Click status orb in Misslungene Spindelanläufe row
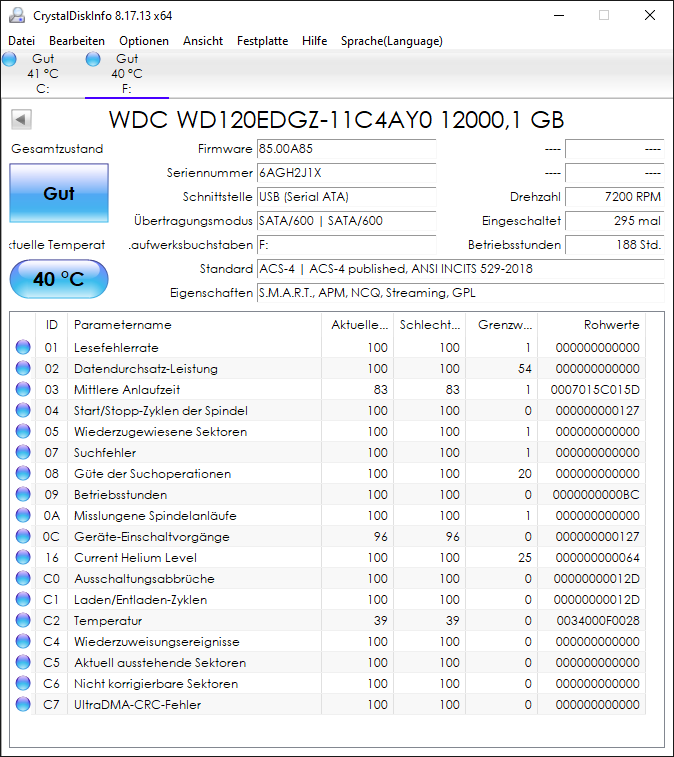The image size is (674, 757). [23, 515]
